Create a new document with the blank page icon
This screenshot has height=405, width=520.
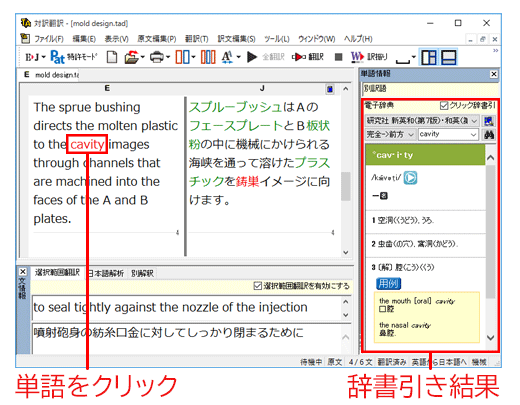112,57
